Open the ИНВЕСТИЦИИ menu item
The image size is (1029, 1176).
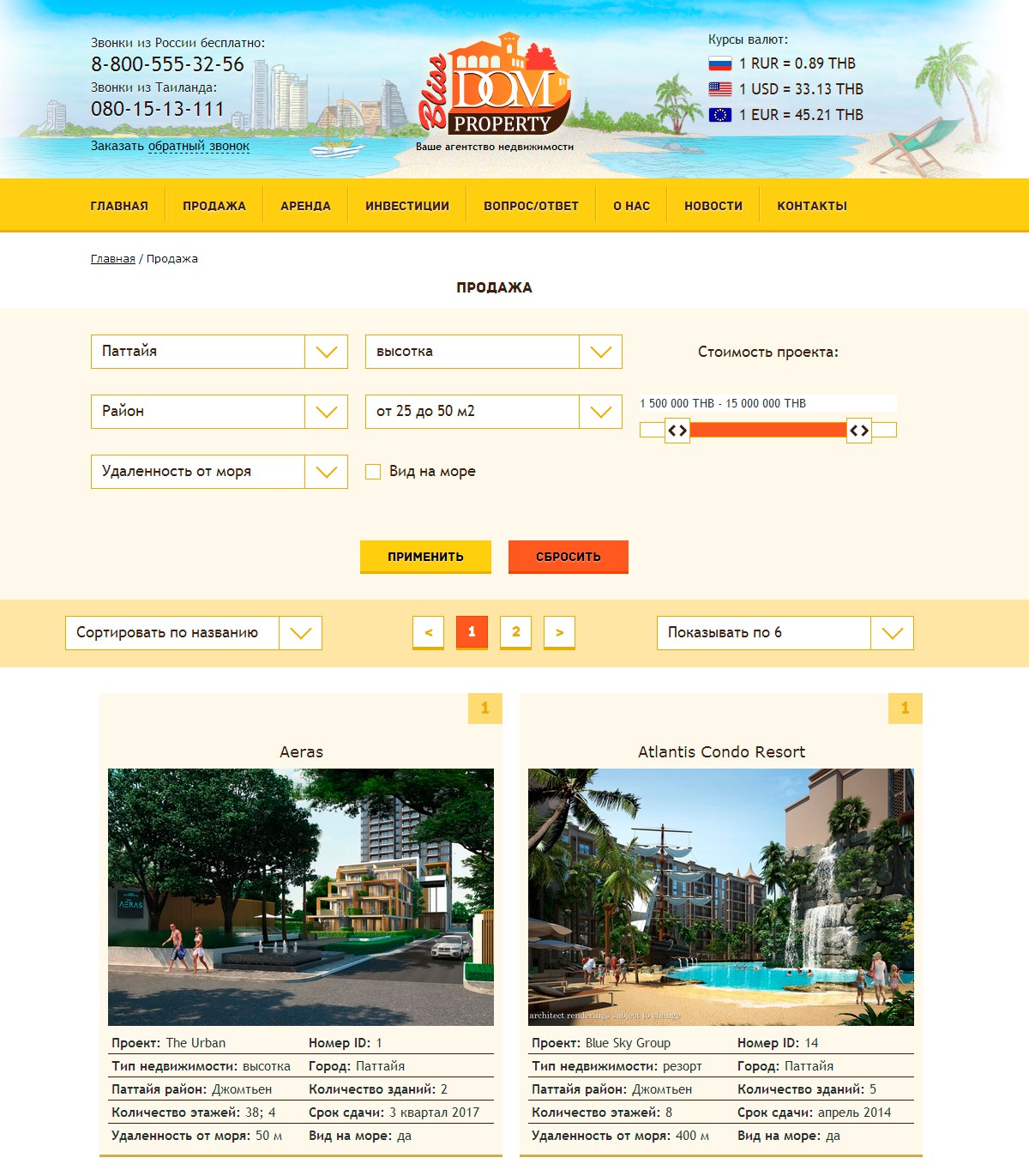[407, 206]
